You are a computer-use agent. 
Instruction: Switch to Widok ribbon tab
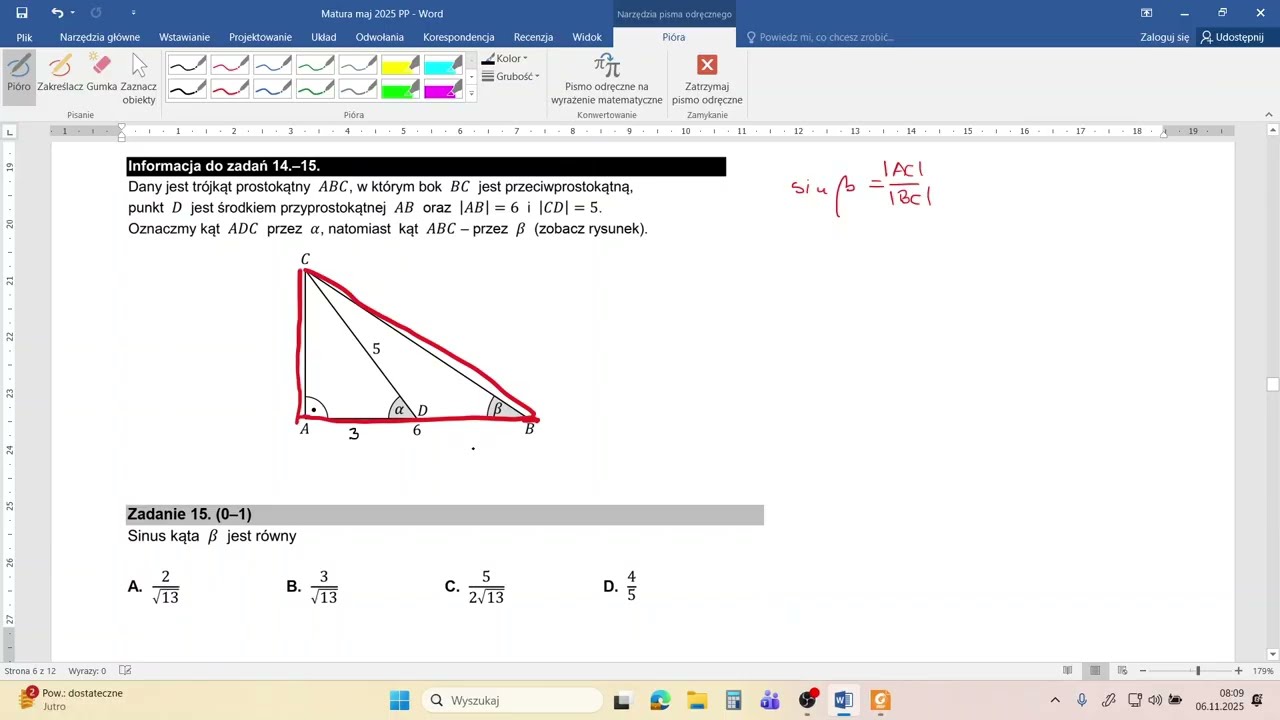[x=587, y=37]
